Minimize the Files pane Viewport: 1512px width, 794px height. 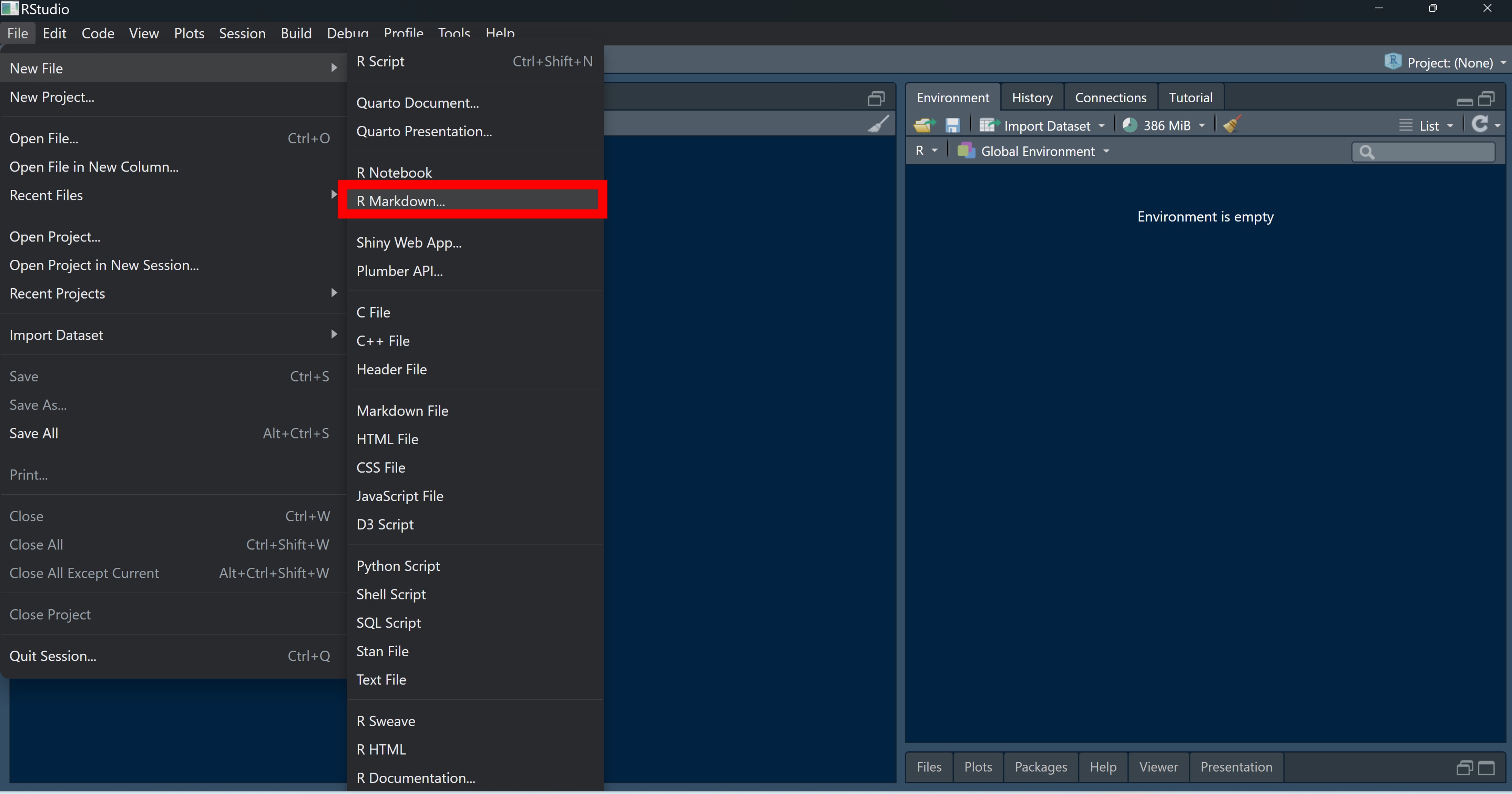pyautogui.click(x=1464, y=767)
